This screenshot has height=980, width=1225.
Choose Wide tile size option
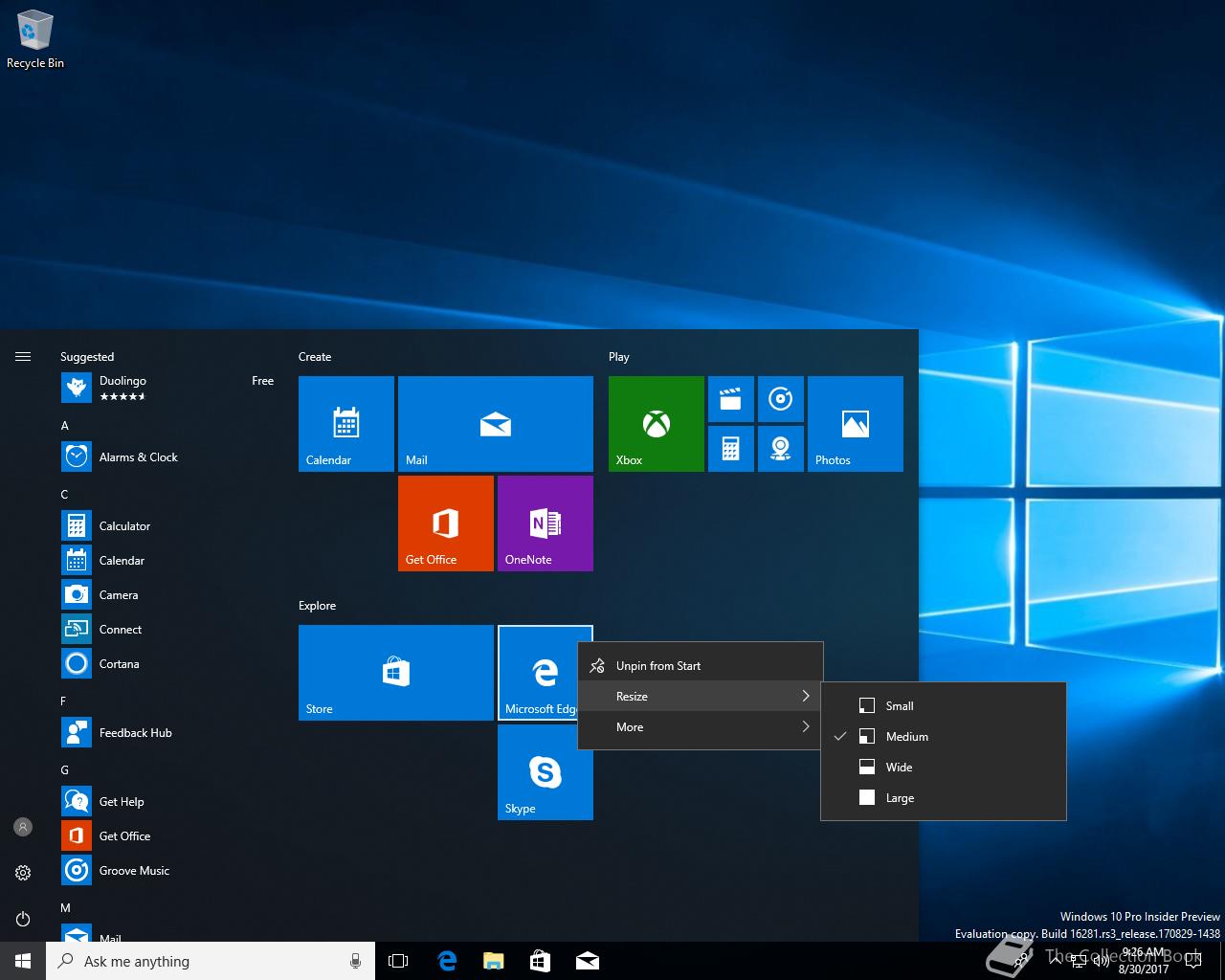pos(899,768)
